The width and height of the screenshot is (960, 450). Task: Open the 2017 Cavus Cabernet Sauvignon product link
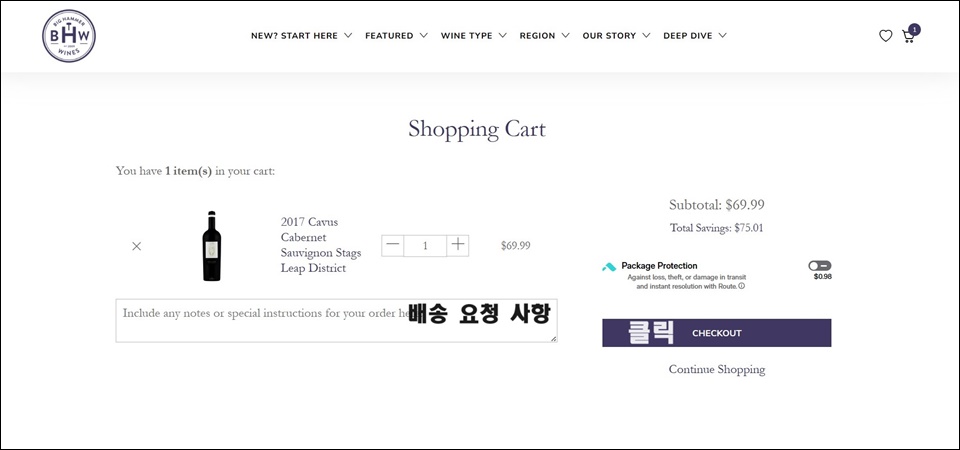[321, 245]
